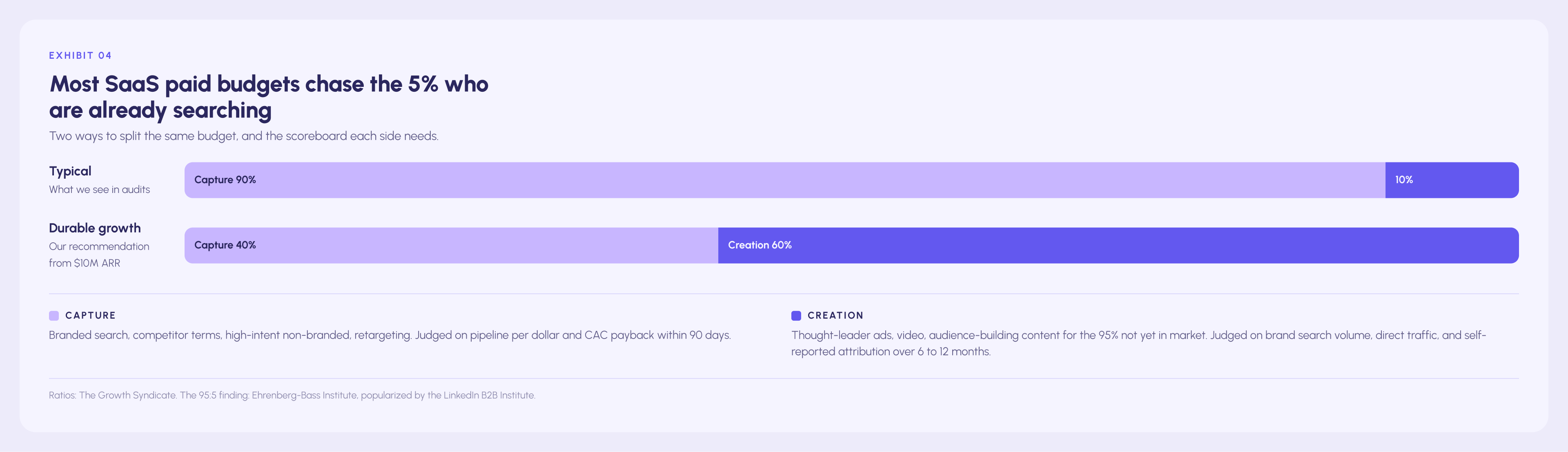
Task: Select the Creation 60% bar segment
Action: (1118, 245)
